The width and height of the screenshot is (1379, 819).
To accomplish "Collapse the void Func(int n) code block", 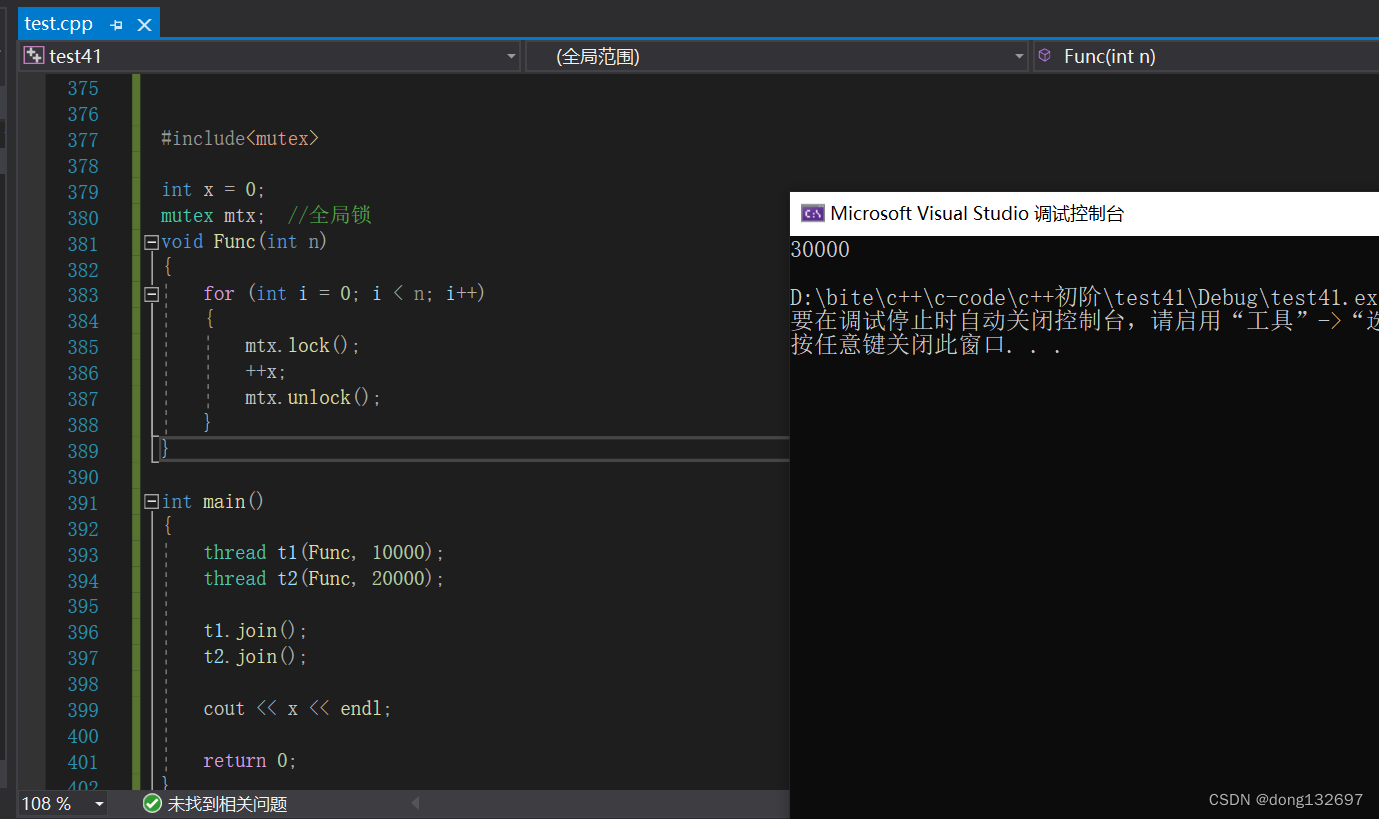I will coord(151,242).
